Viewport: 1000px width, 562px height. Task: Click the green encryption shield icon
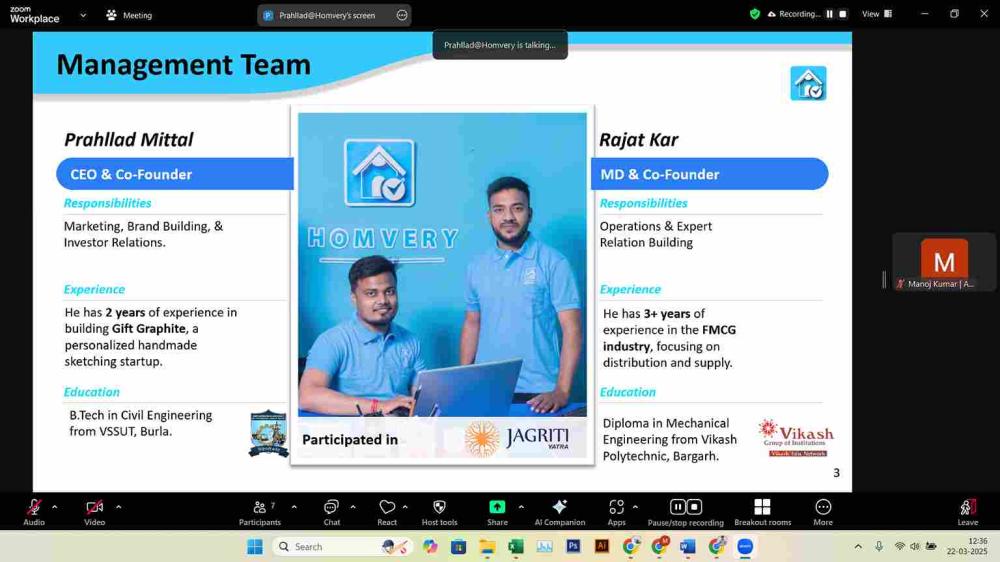[x=754, y=14]
